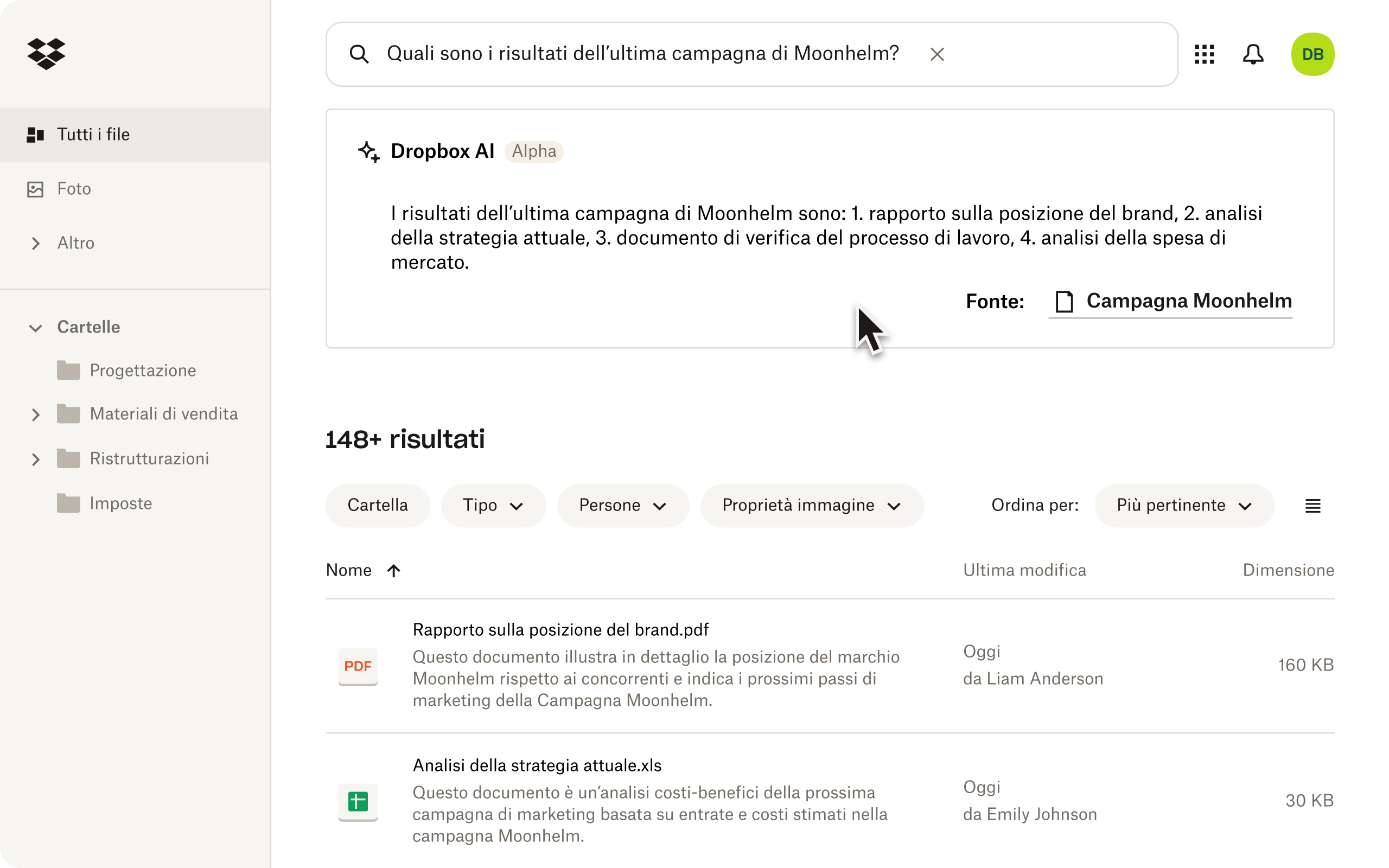Click the Dropbox AI answer text
Viewport: 1389px width, 868px height.
click(x=826, y=238)
